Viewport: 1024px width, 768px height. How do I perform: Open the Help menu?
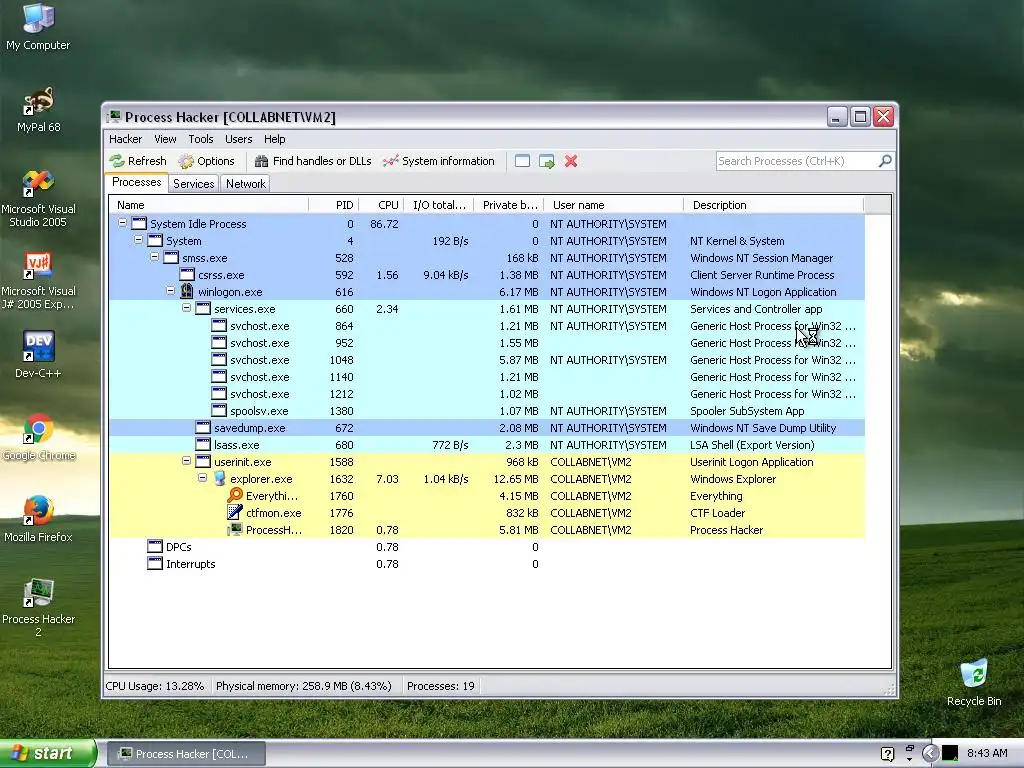pyautogui.click(x=275, y=139)
